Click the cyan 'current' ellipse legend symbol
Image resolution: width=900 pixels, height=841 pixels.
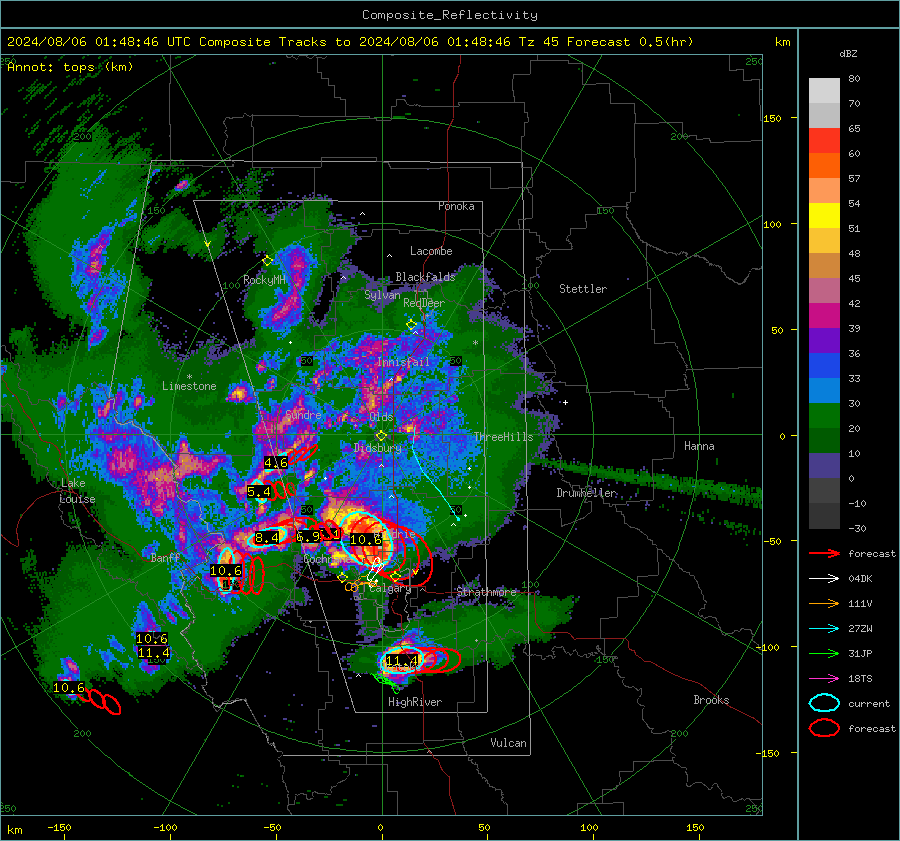824,703
